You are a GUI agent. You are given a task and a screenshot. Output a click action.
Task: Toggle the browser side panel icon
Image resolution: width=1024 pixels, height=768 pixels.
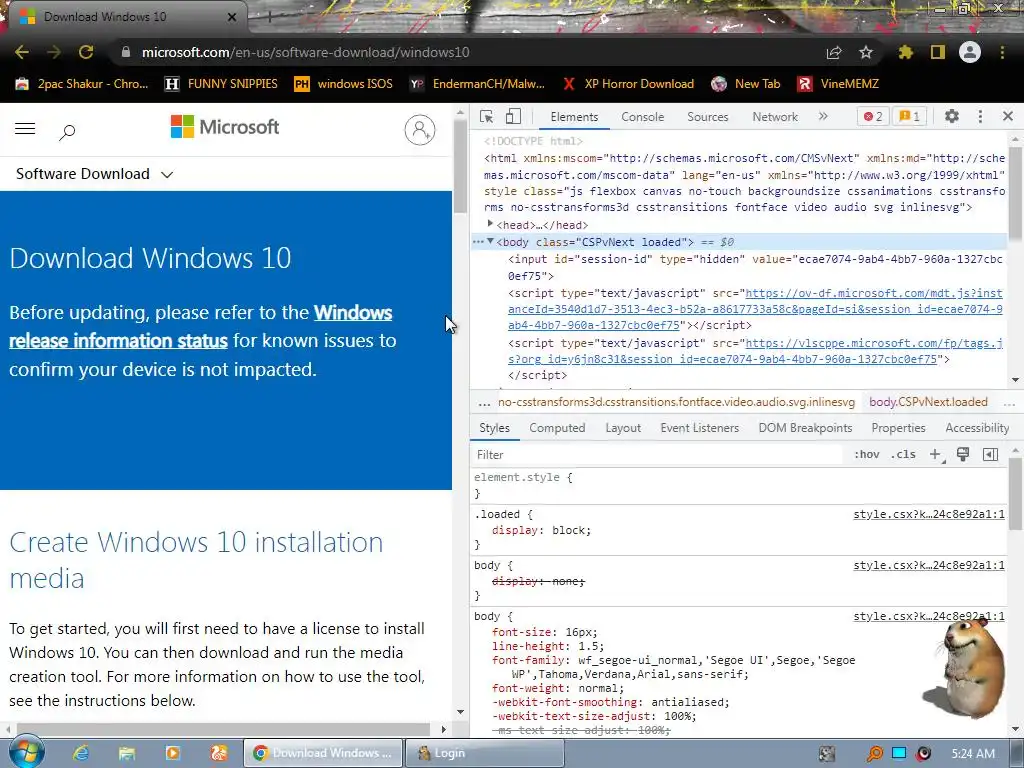click(938, 52)
